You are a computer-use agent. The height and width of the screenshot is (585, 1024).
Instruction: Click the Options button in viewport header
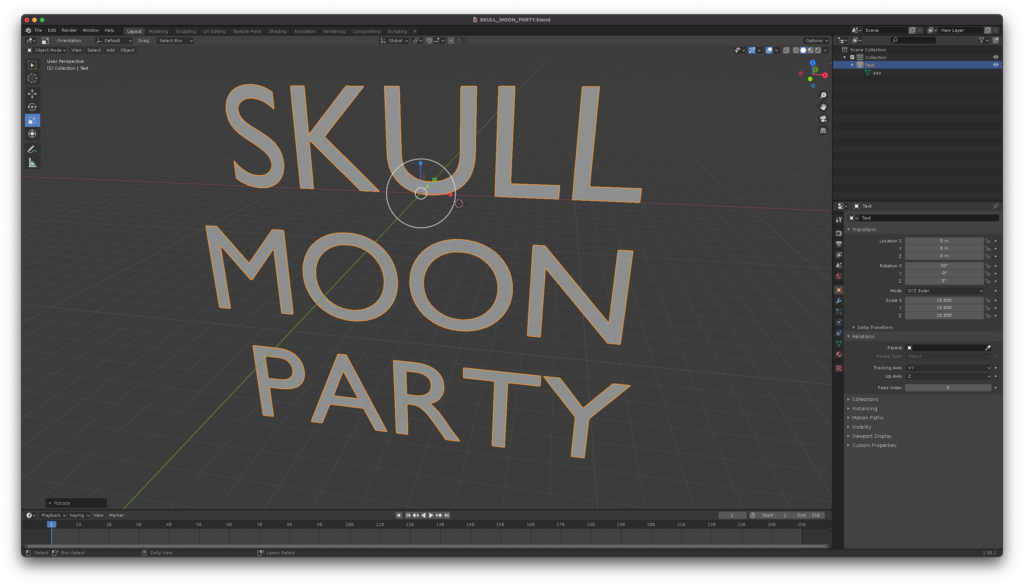pos(816,41)
